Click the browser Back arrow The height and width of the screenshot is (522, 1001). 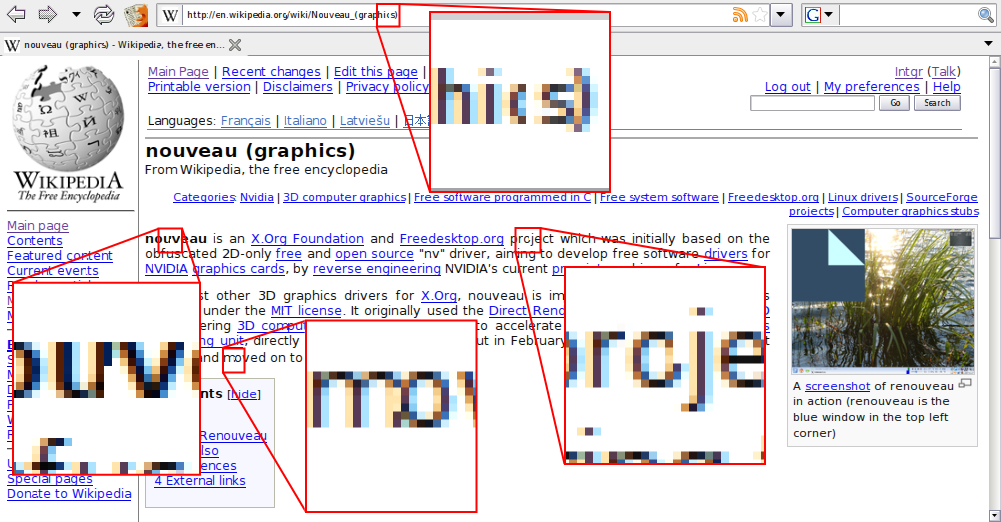16,15
